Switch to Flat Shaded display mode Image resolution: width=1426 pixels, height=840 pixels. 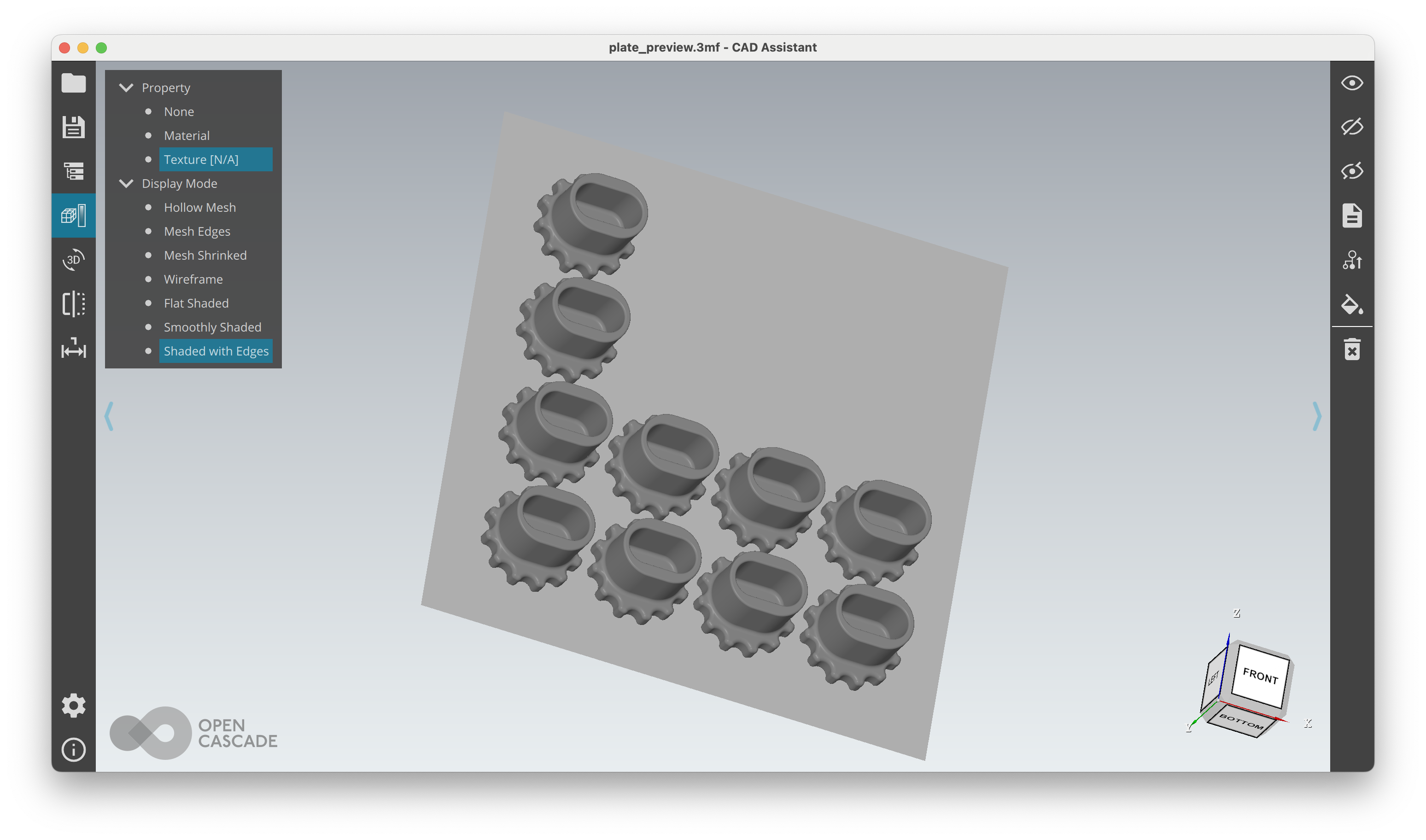point(196,303)
